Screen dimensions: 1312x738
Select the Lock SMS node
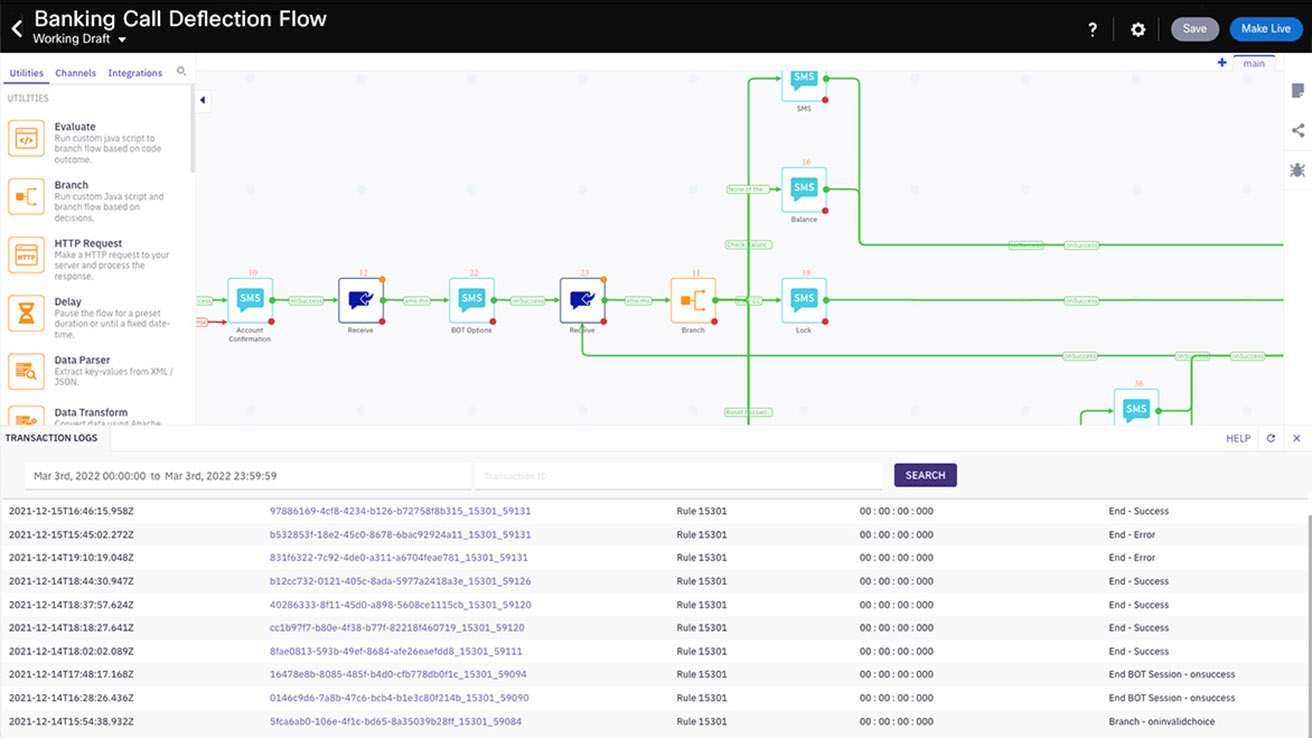pyautogui.click(x=804, y=300)
